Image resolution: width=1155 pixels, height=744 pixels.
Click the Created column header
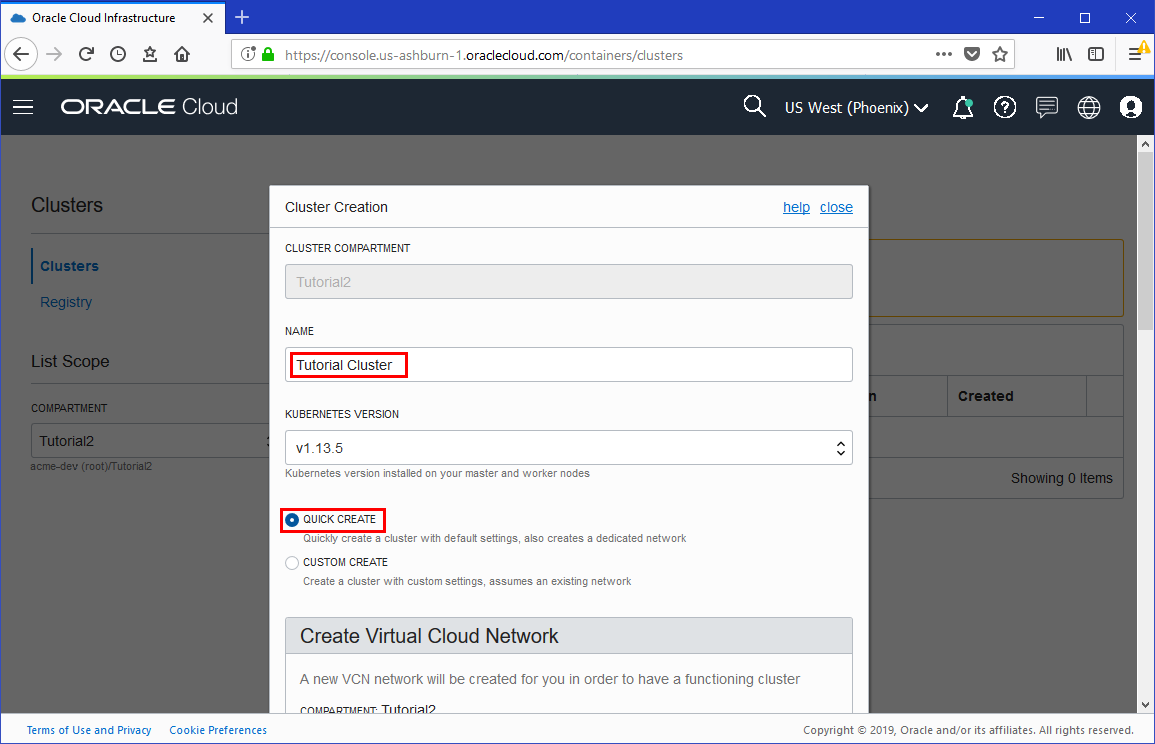(986, 396)
